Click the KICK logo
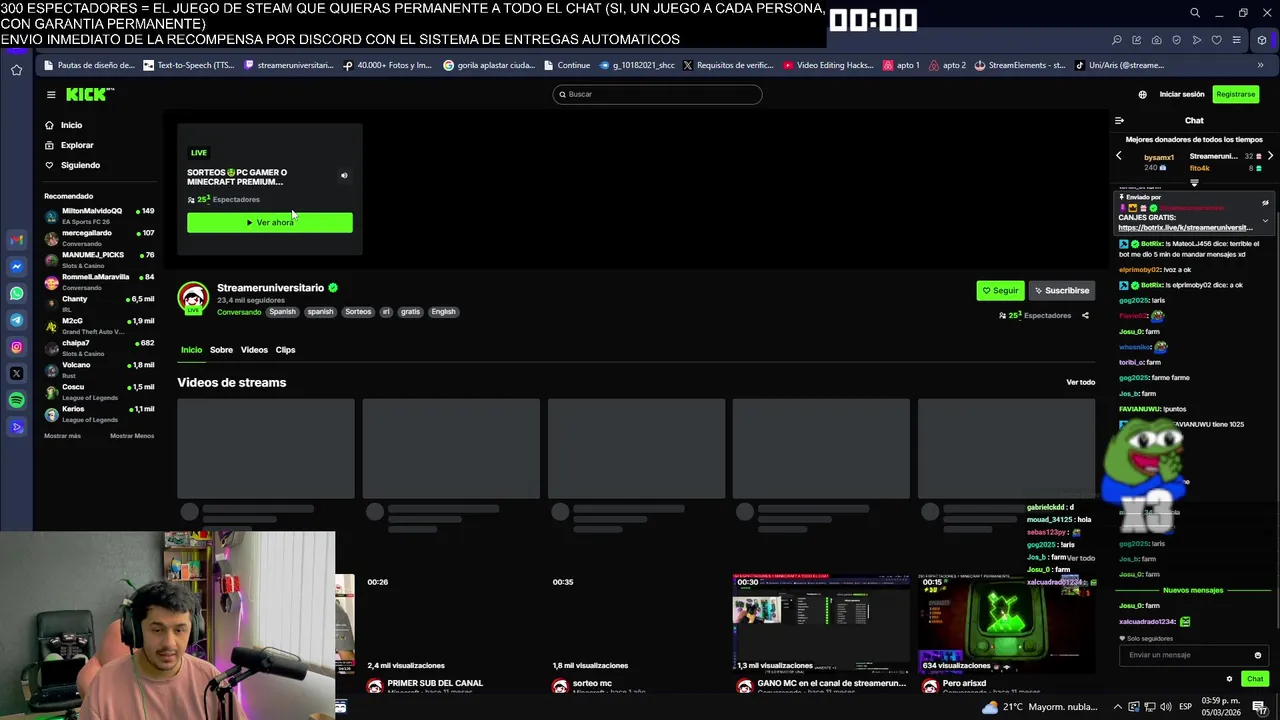 tap(90, 94)
